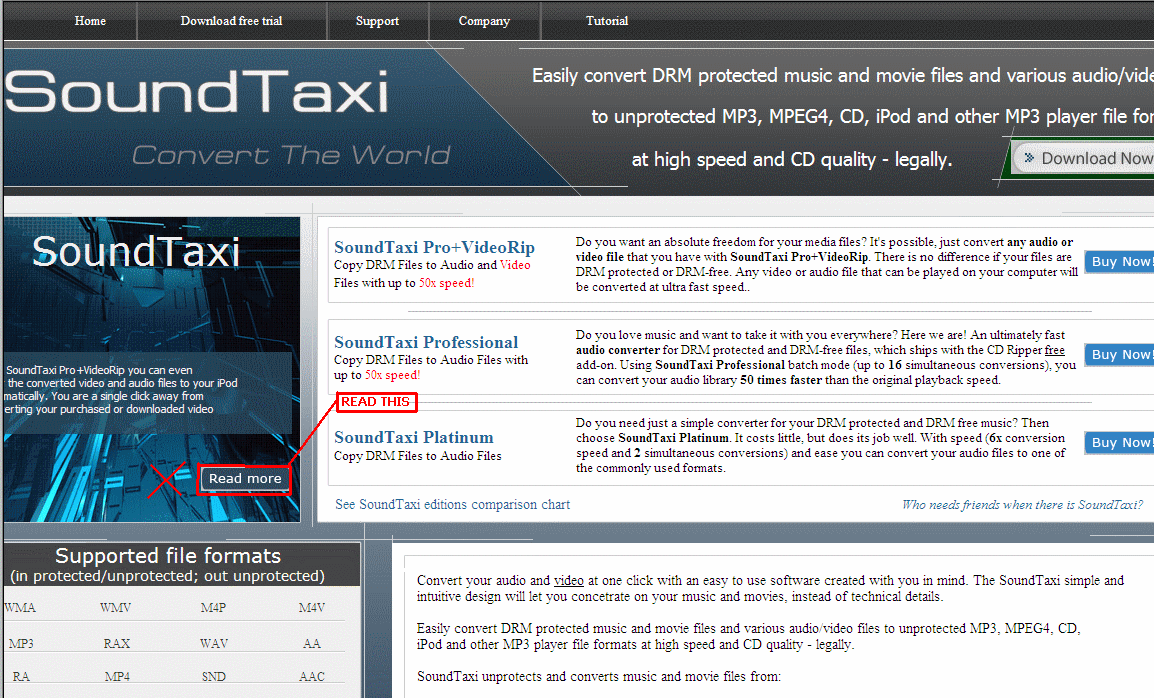Click the 'free' CD Ripper link

tap(1055, 350)
